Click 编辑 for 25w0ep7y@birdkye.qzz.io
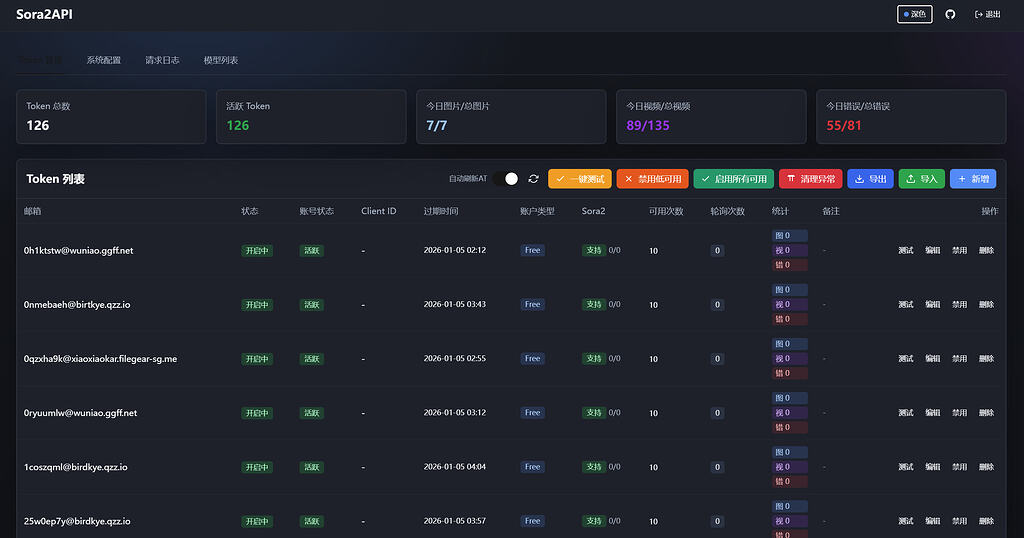This screenshot has height=538, width=1024. 933,522
